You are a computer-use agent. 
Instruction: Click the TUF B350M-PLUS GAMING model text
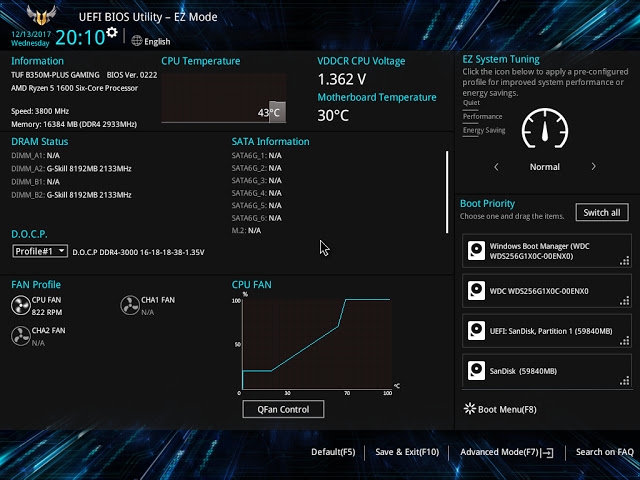[55, 75]
